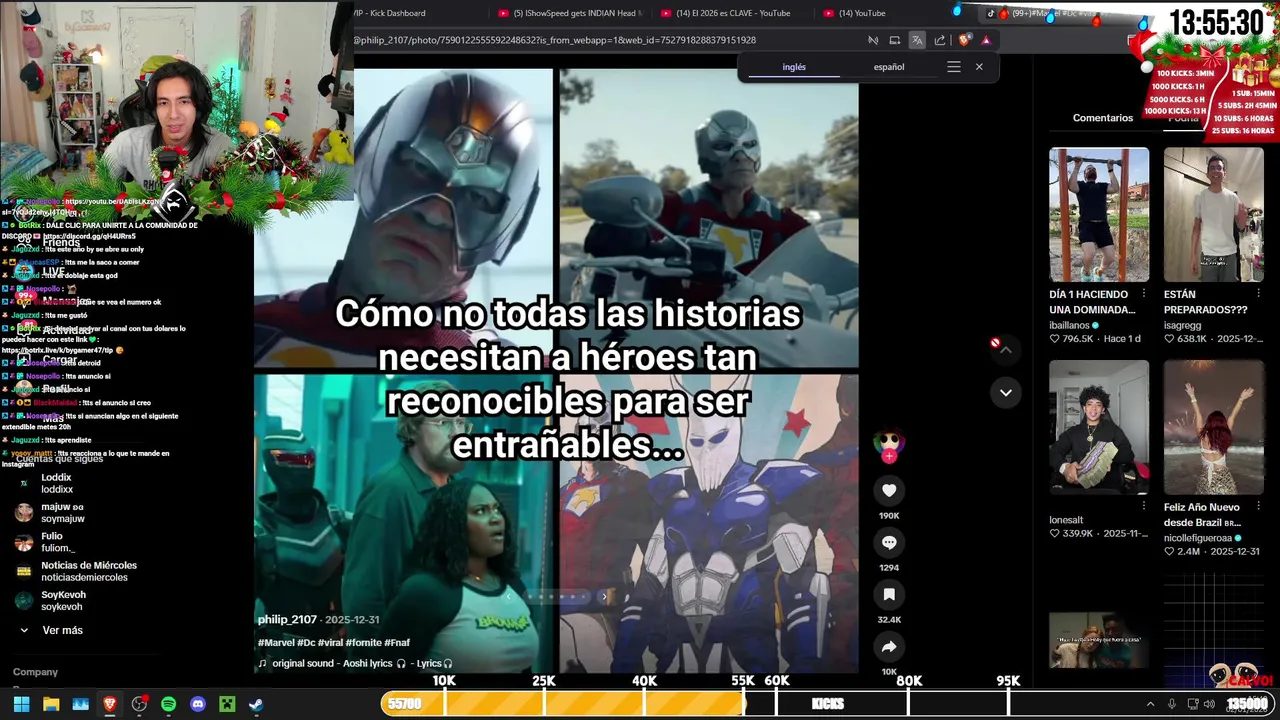Select inglés in the translate popup
The height and width of the screenshot is (720, 1280).
(794, 67)
